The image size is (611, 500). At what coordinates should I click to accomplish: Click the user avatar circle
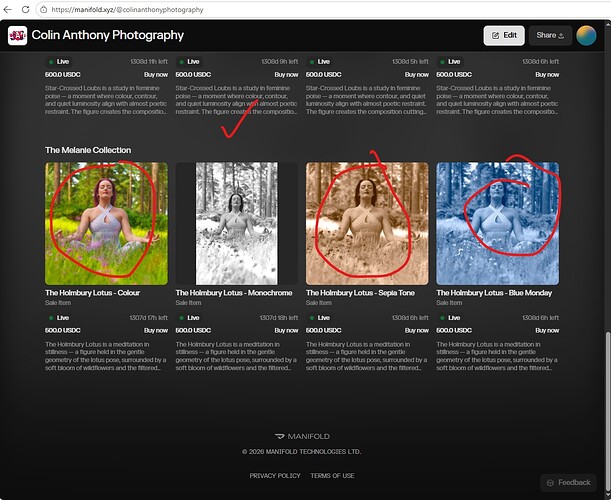tap(586, 35)
